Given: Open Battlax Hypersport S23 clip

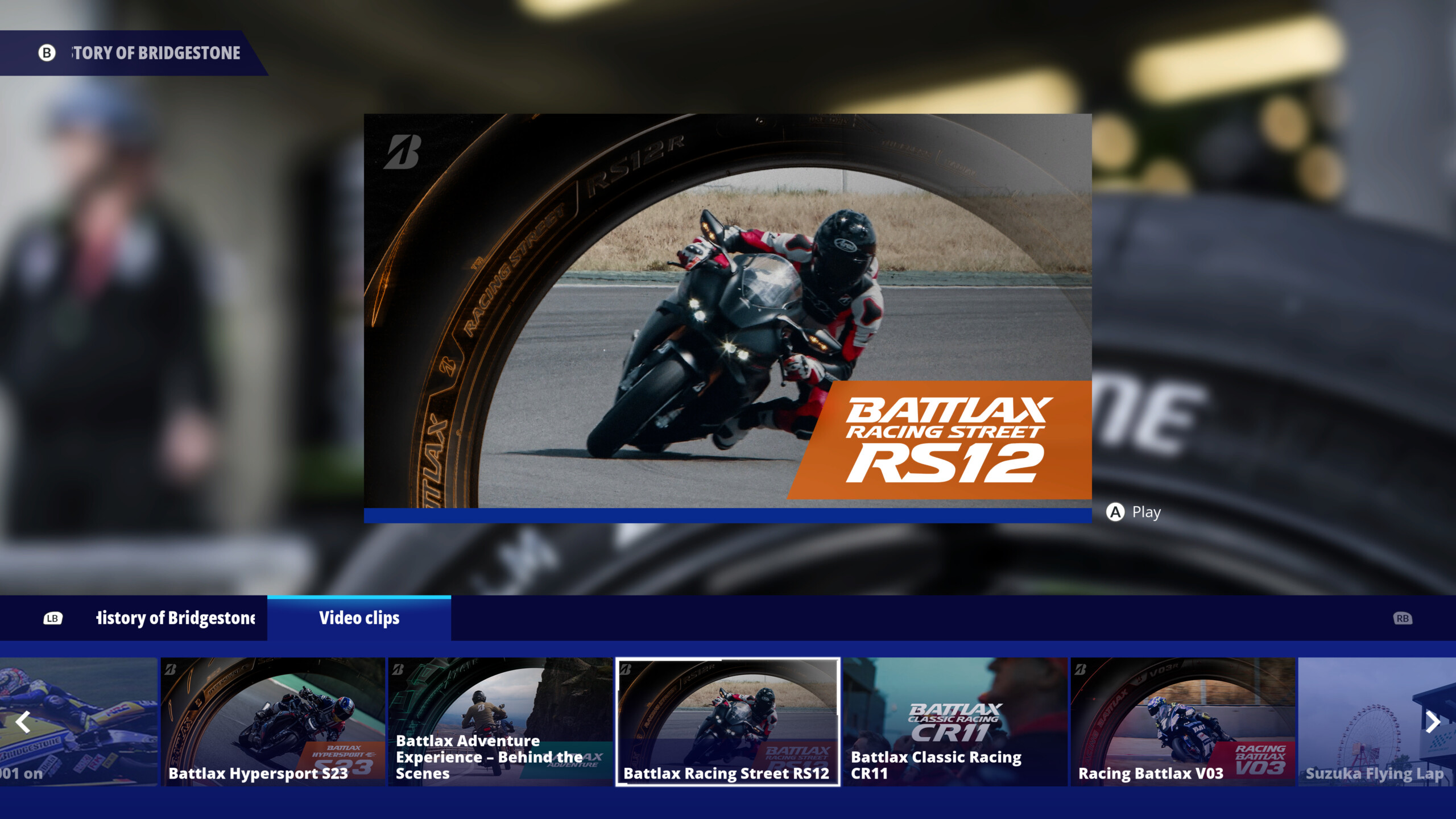Looking at the screenshot, I should pos(272,721).
